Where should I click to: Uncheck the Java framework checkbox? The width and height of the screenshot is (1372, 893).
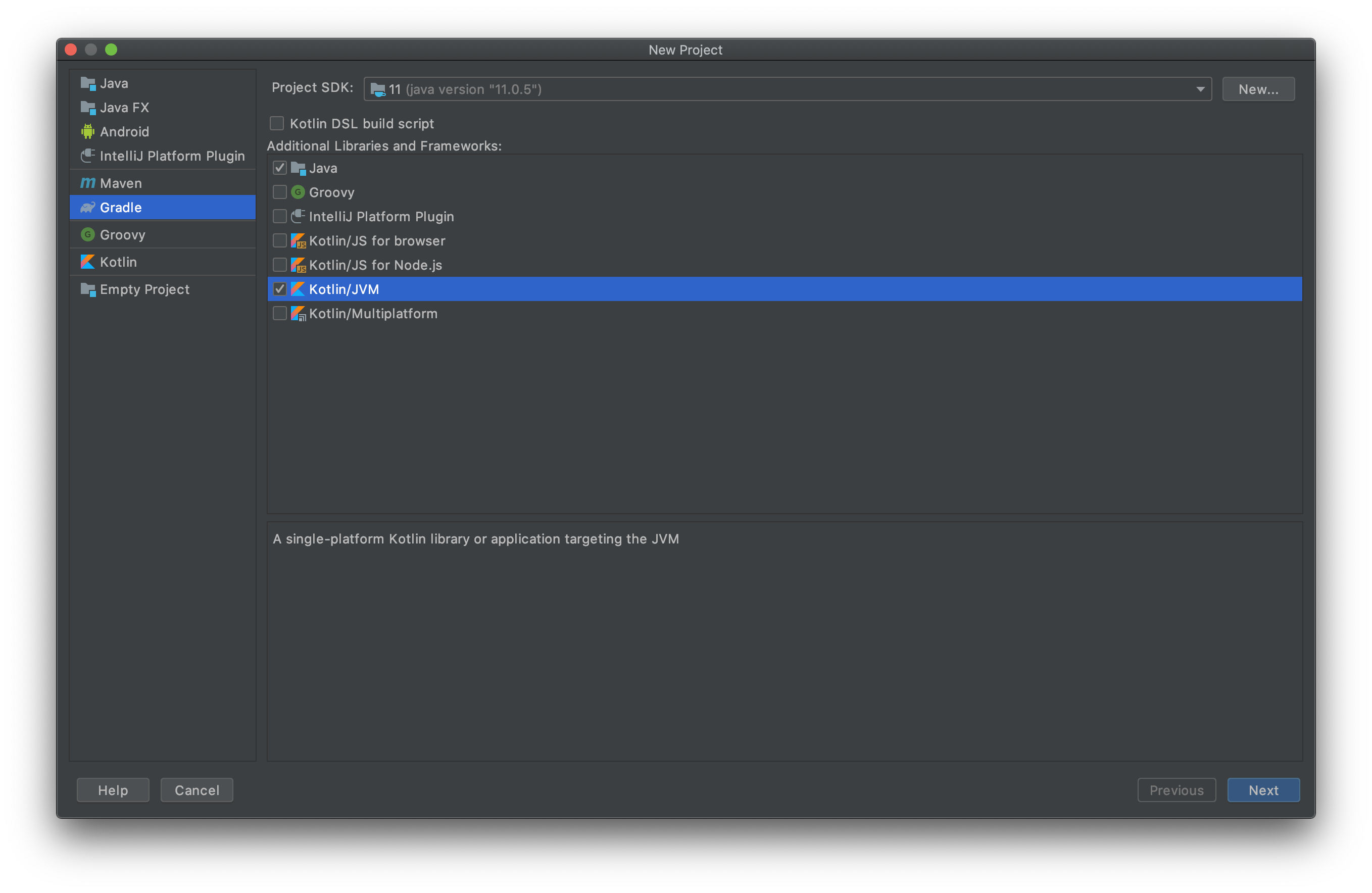(279, 168)
